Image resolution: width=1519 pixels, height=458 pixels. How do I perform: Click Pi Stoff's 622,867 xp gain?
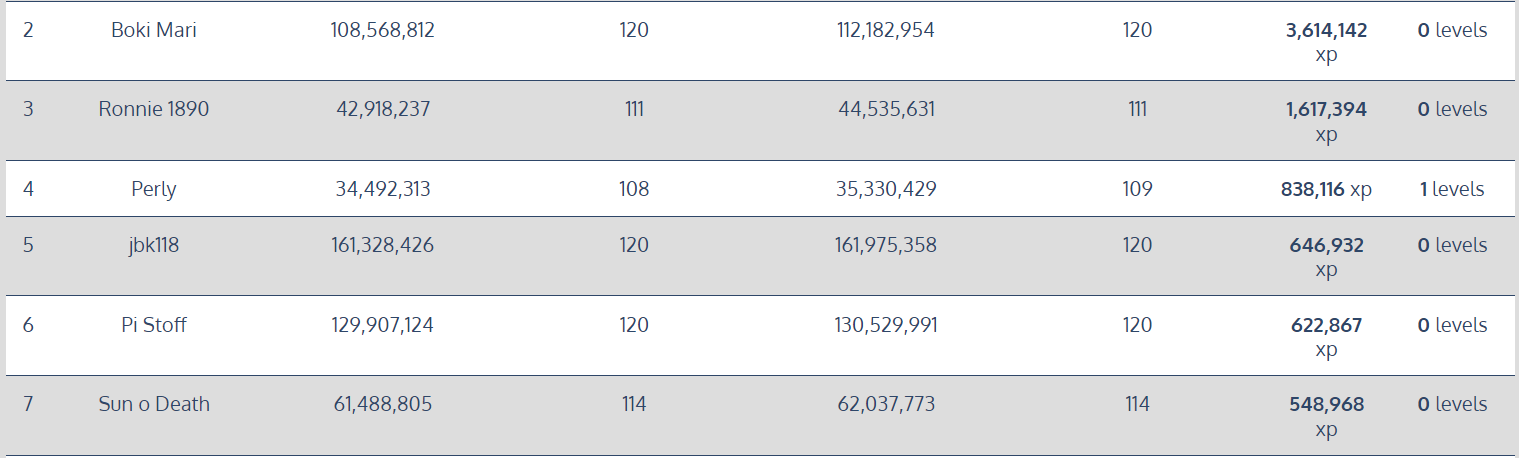pyautogui.click(x=1326, y=337)
